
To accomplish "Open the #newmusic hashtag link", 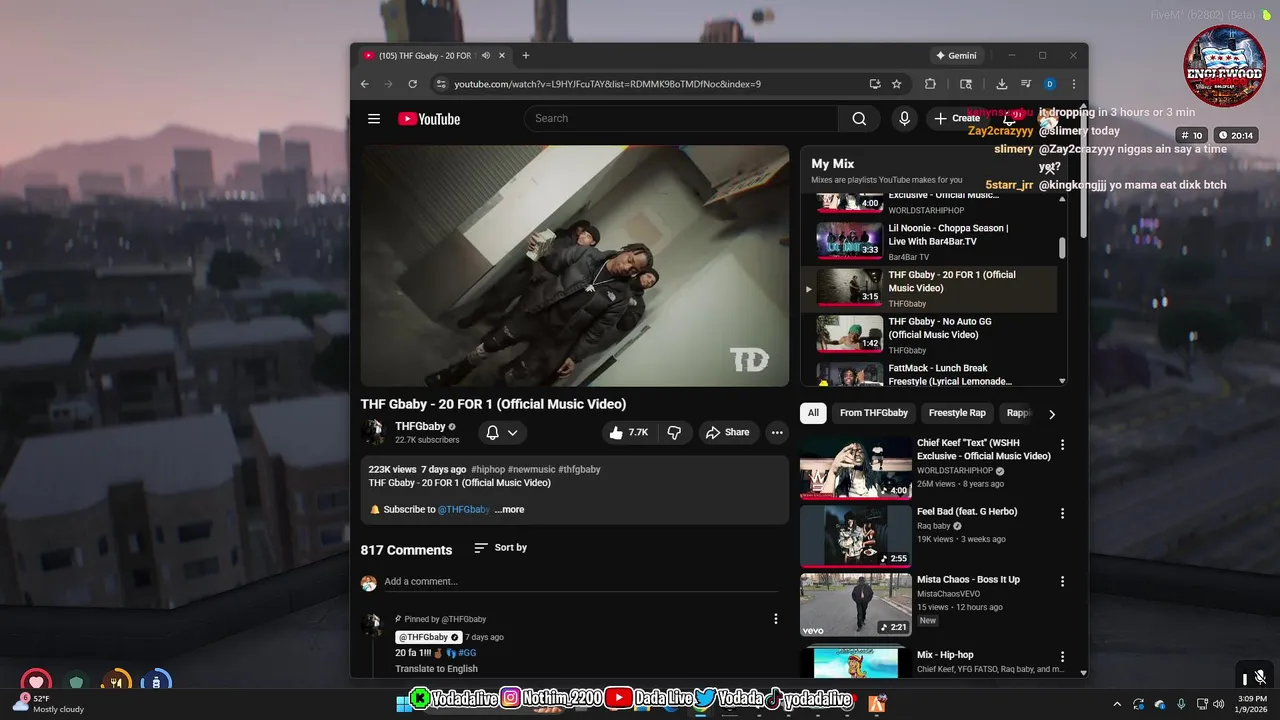I will click(531, 469).
